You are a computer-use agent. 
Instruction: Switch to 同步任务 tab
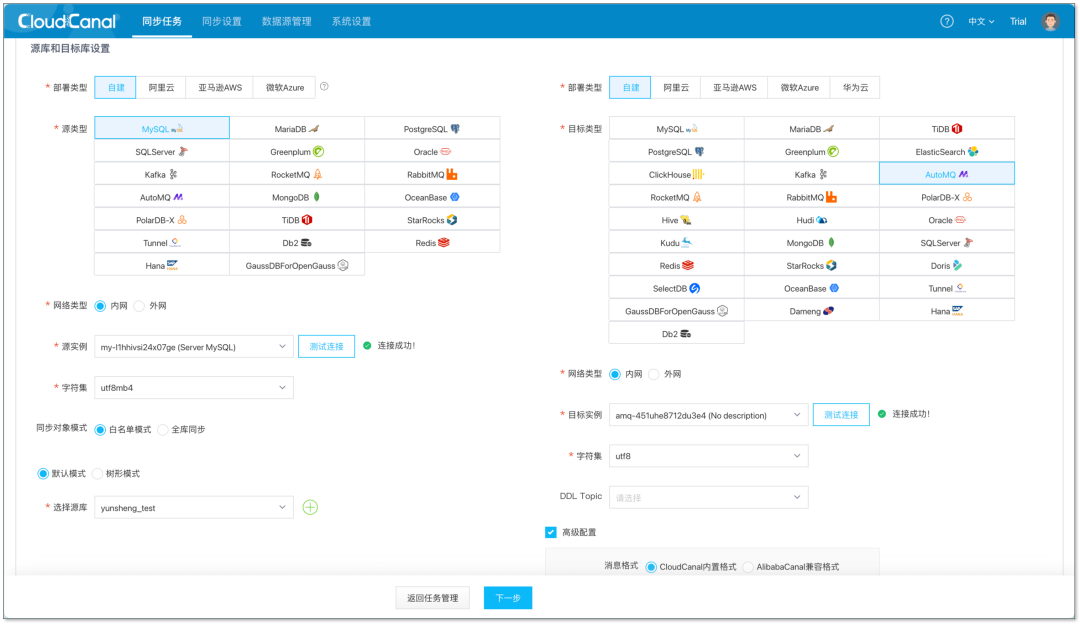coord(162,21)
